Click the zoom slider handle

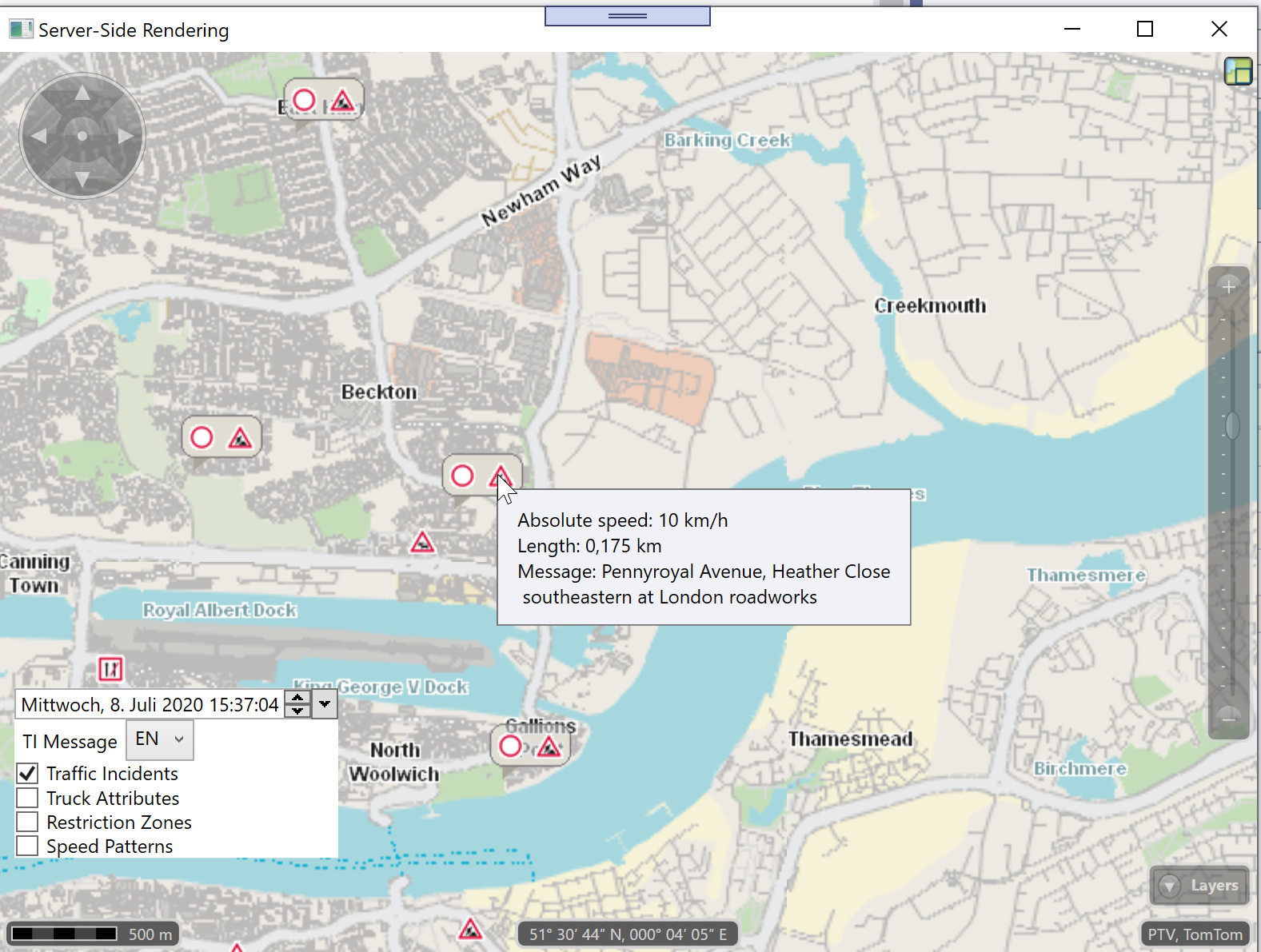point(1232,425)
